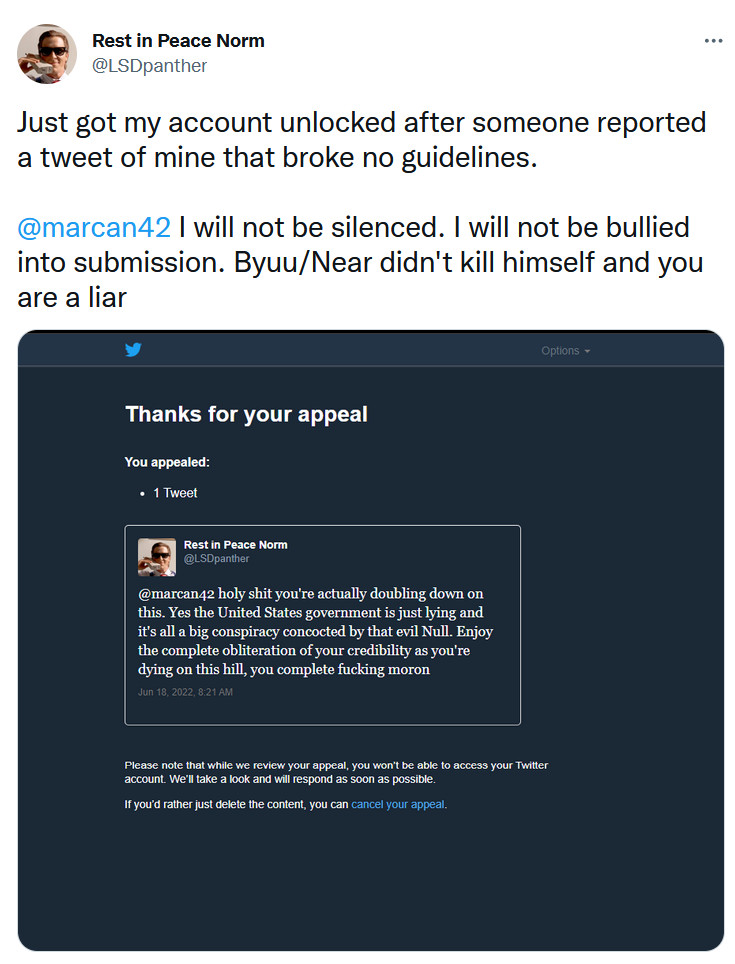The width and height of the screenshot is (735, 964).
Task: Click the @LSDpanther handle in the appealed tweet
Action: point(216,559)
